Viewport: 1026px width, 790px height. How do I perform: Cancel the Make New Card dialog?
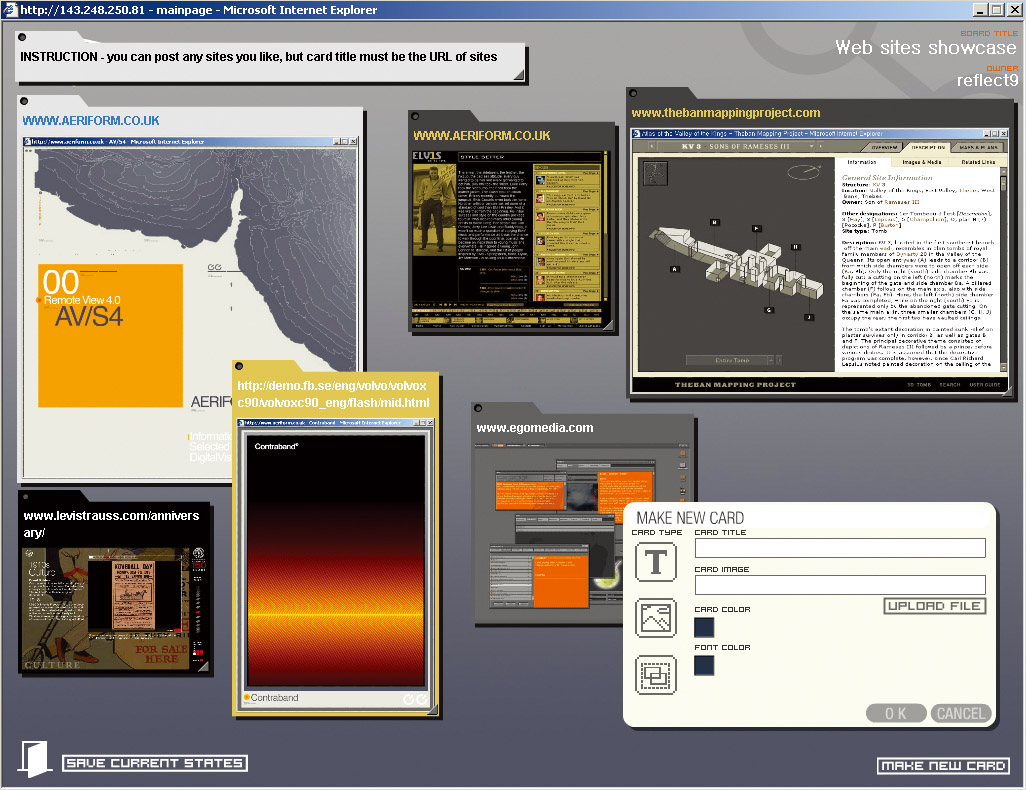960,713
